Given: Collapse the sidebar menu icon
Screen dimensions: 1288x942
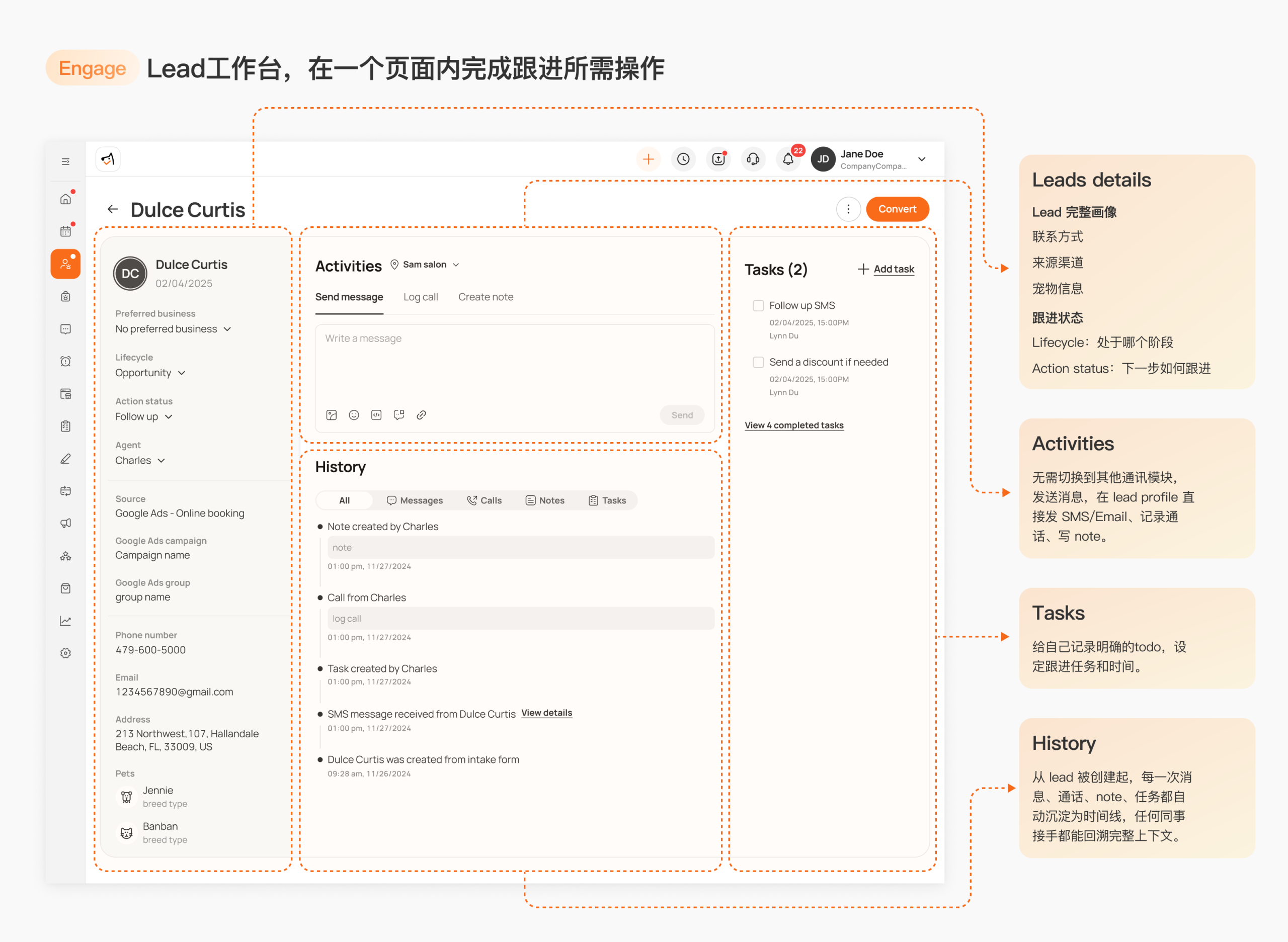Looking at the screenshot, I should (65, 161).
